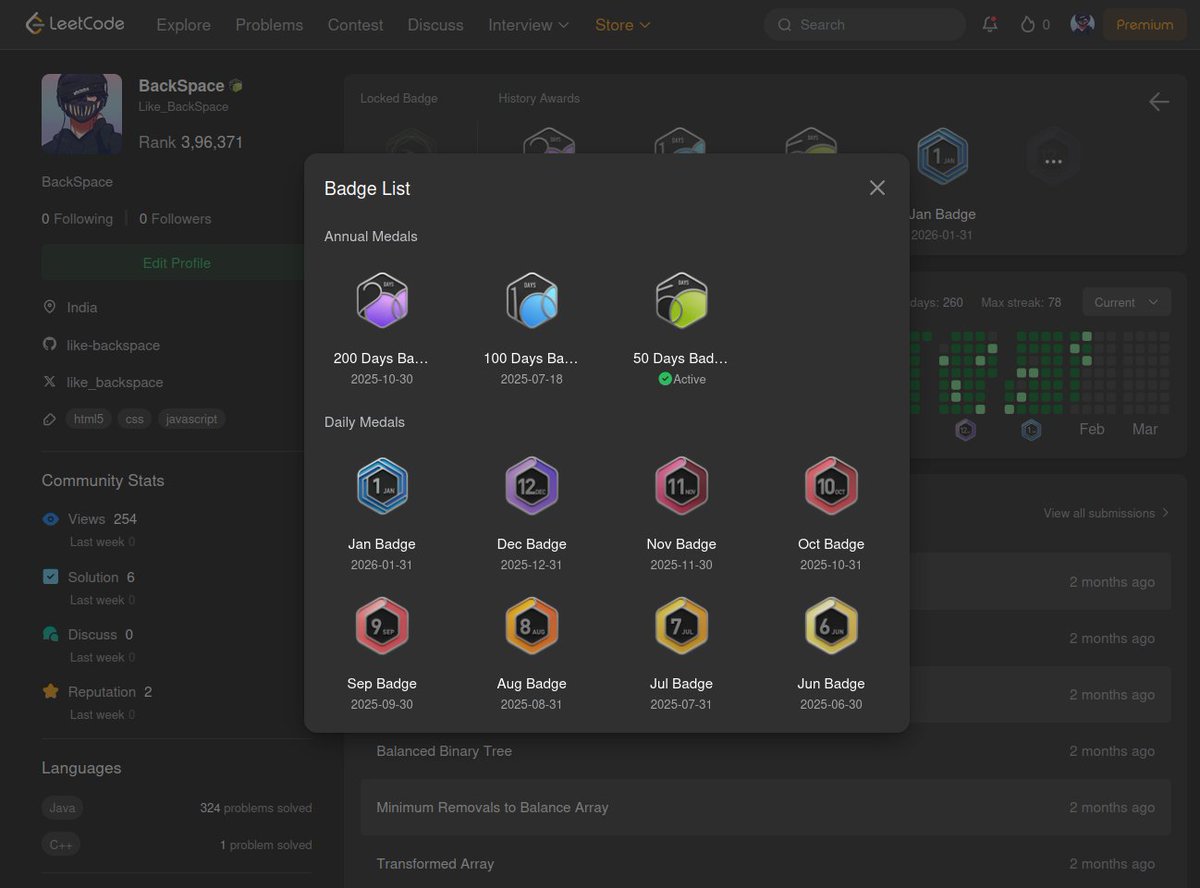Open the like_backspace X profile link

pyautogui.click(x=115, y=382)
